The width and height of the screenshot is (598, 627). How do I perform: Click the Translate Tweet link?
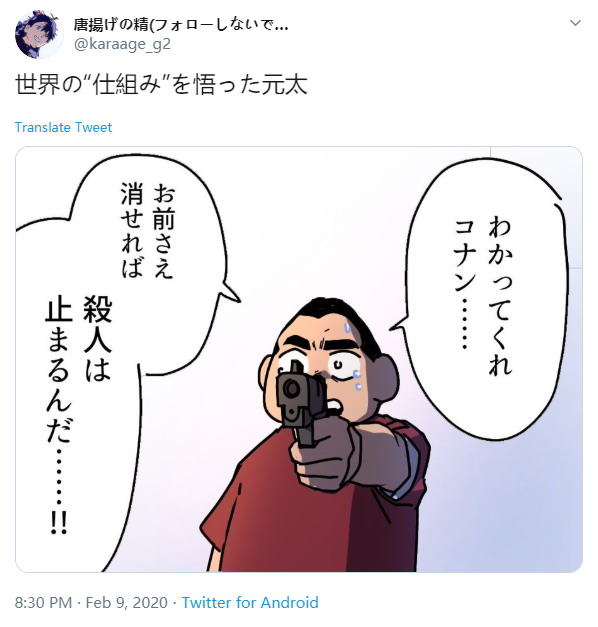(63, 127)
